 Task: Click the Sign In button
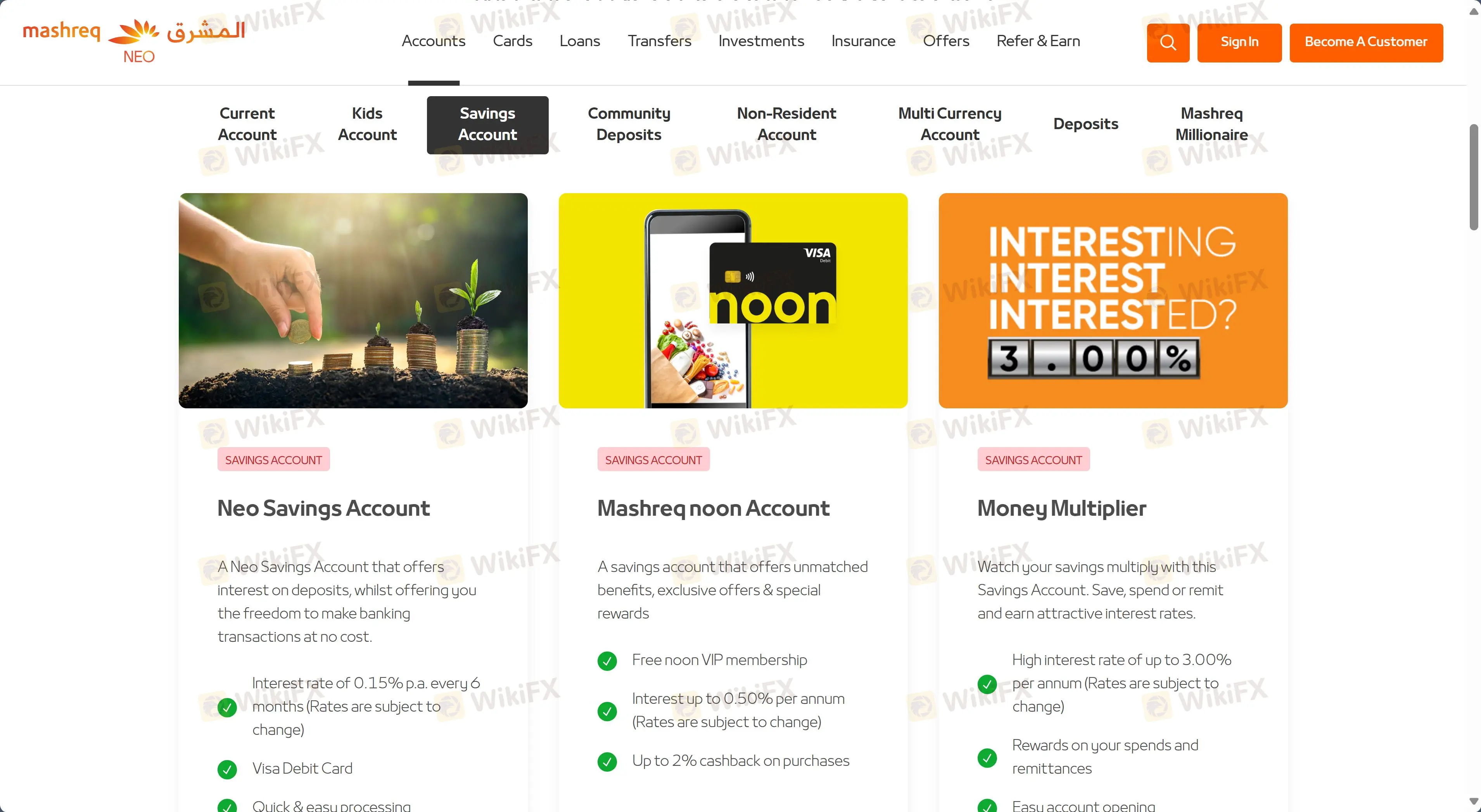[1239, 43]
